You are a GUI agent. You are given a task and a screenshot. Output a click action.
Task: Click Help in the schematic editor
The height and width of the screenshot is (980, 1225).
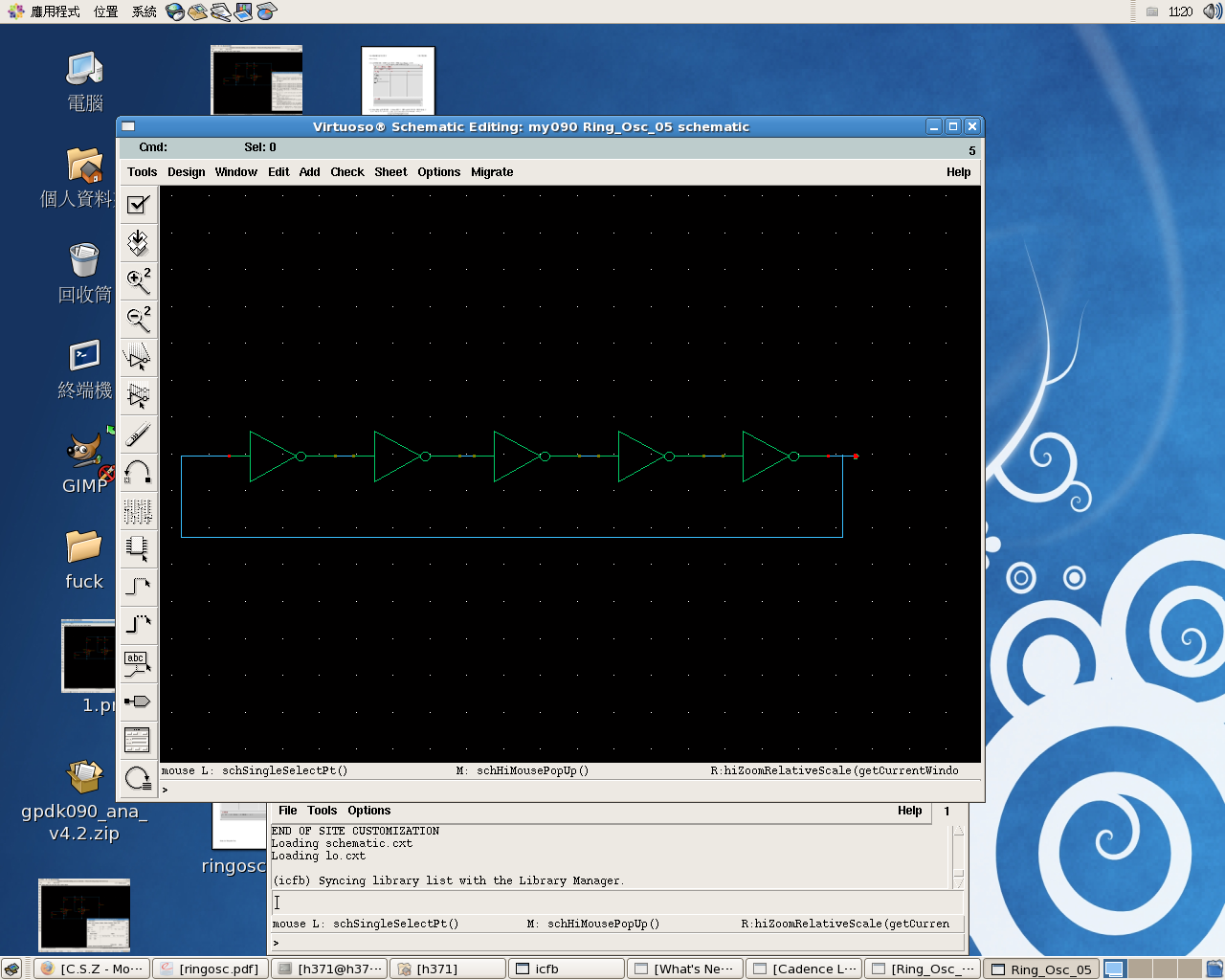click(958, 171)
